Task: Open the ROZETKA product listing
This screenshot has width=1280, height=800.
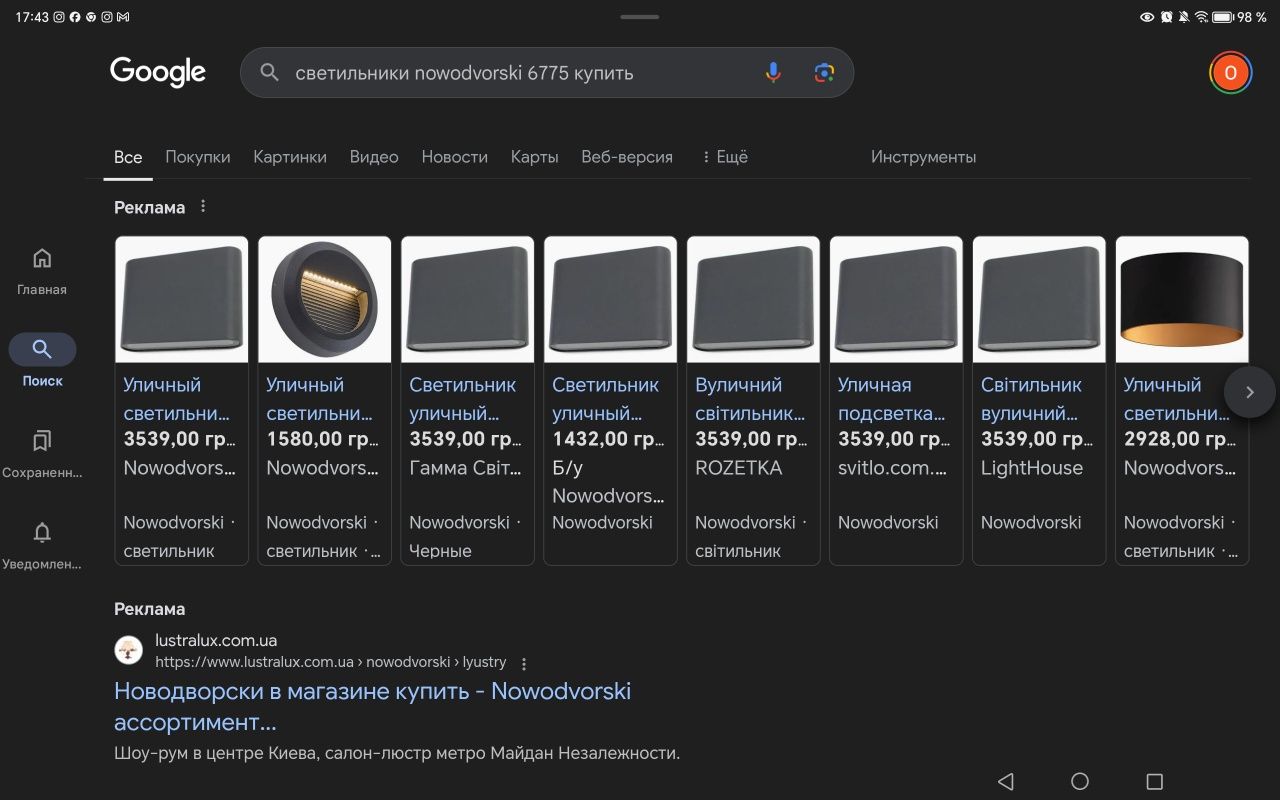Action: tap(753, 400)
